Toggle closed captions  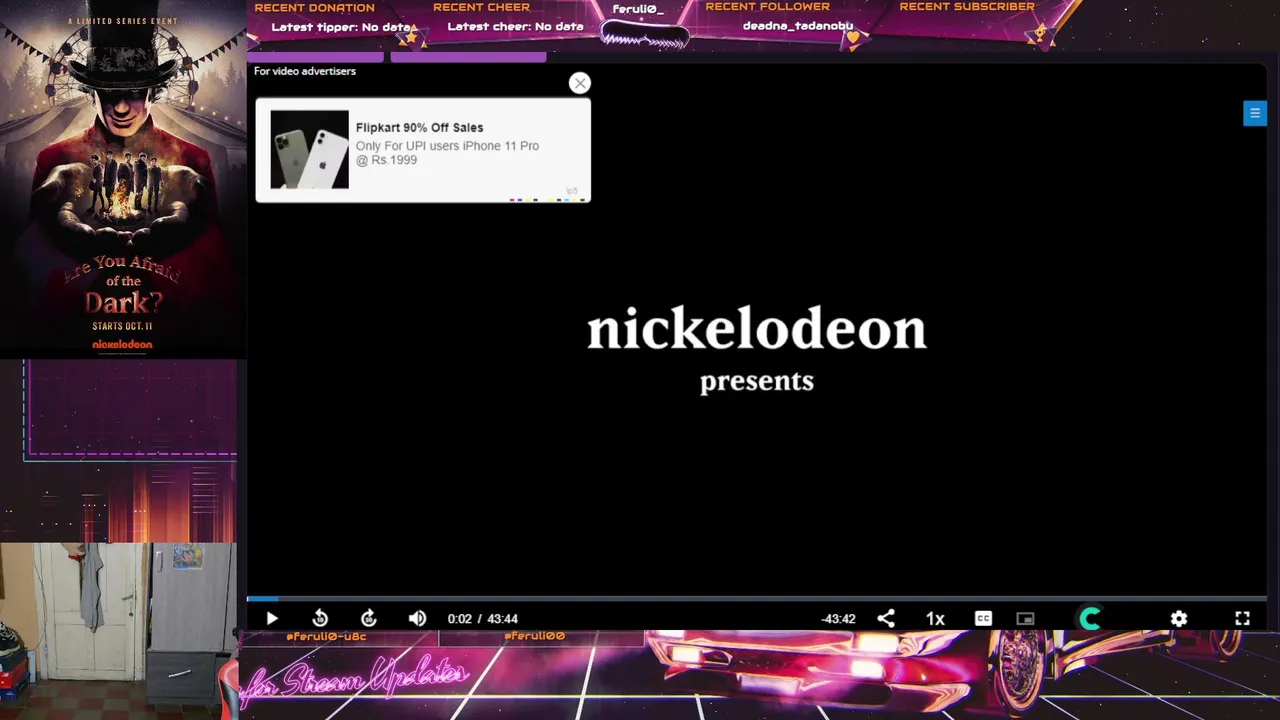pos(983,619)
